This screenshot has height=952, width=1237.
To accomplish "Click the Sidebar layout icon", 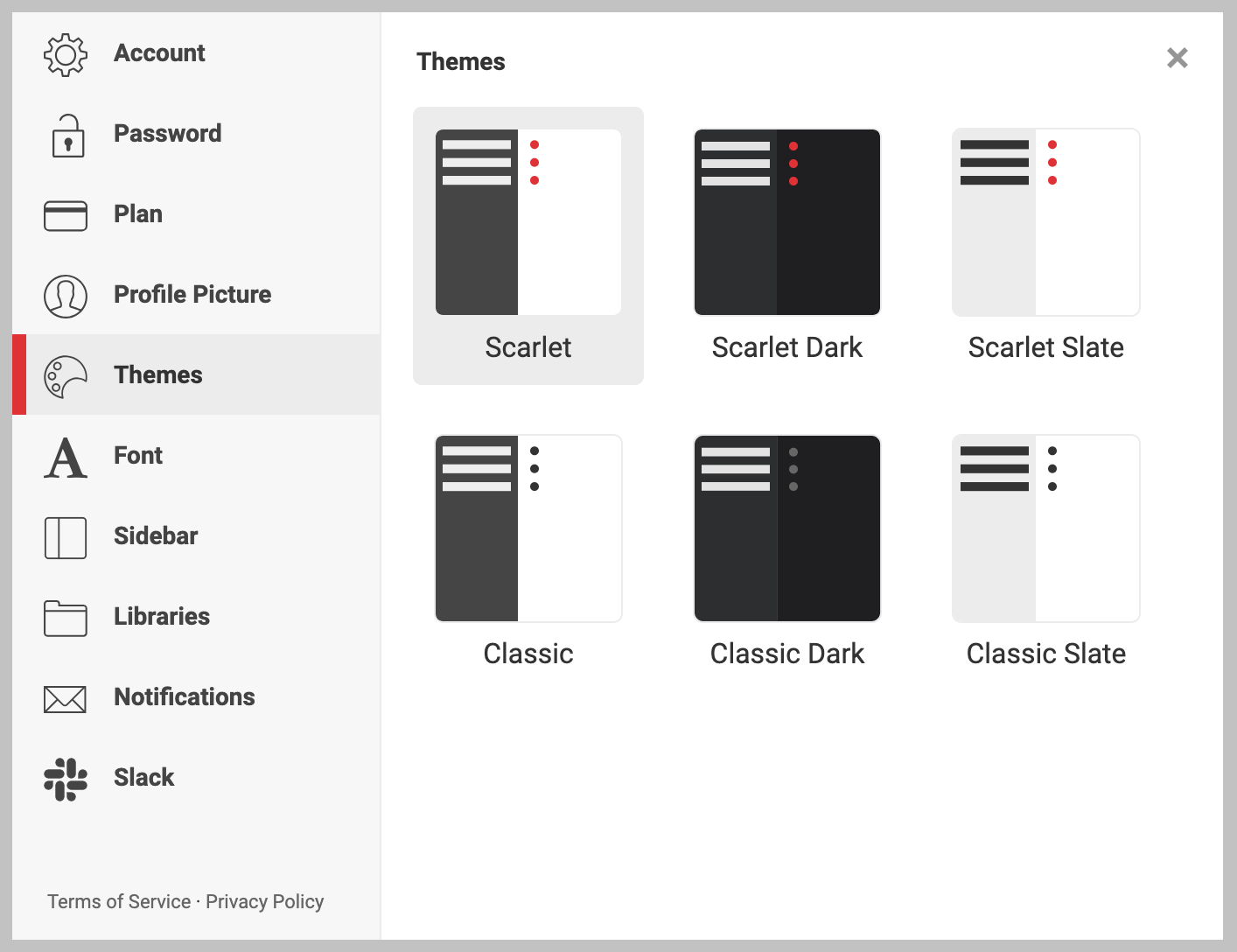I will (x=66, y=537).
